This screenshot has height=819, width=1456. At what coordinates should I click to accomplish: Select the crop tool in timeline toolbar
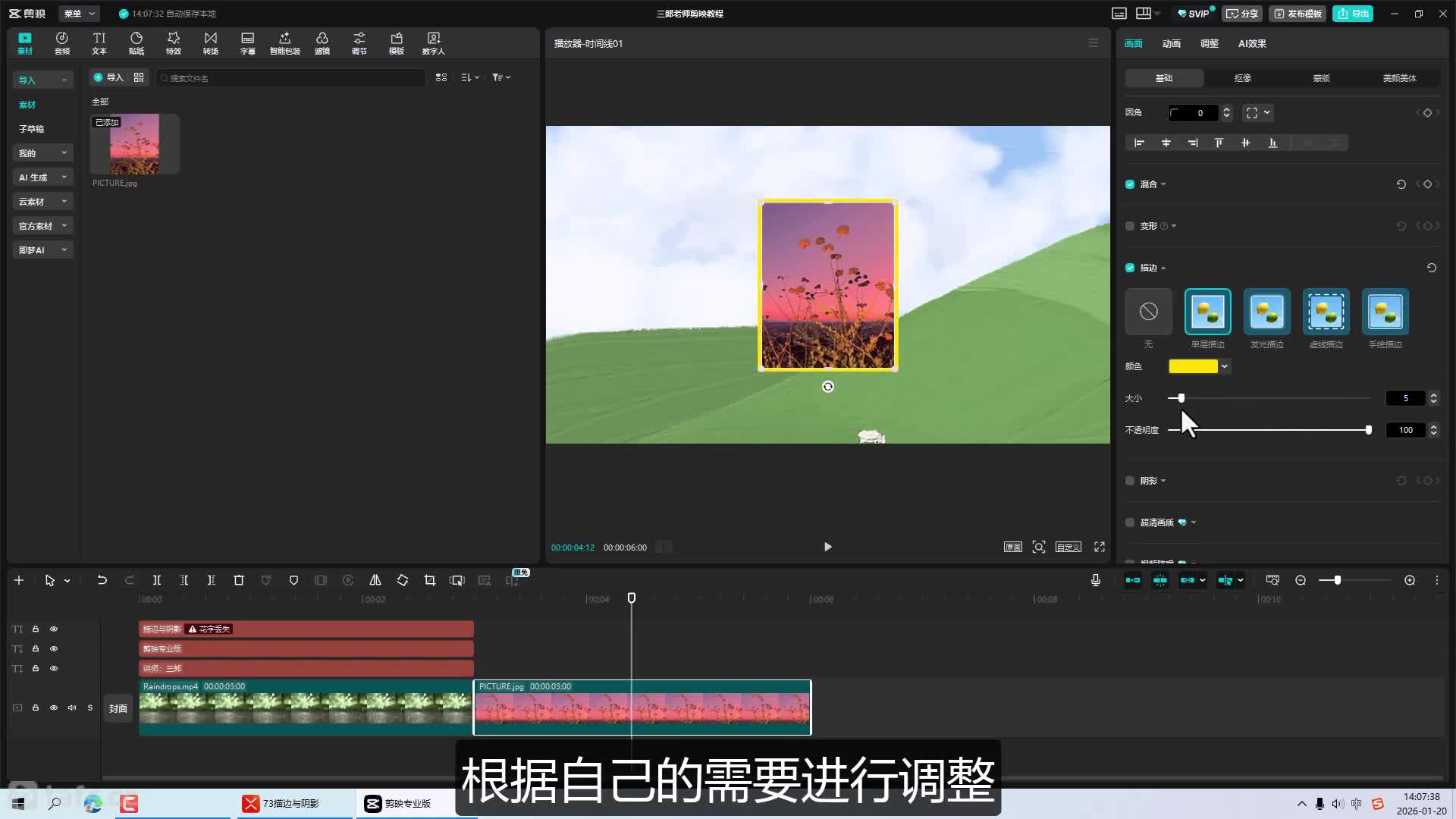[430, 580]
